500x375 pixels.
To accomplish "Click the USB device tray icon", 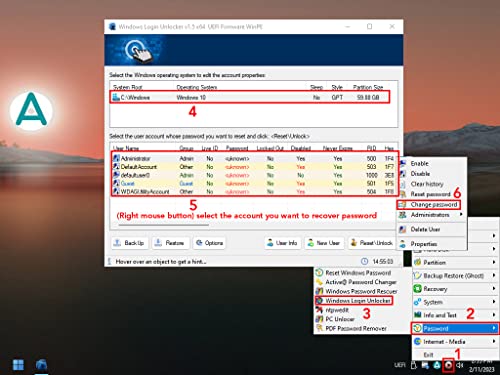I will [x=414, y=365].
